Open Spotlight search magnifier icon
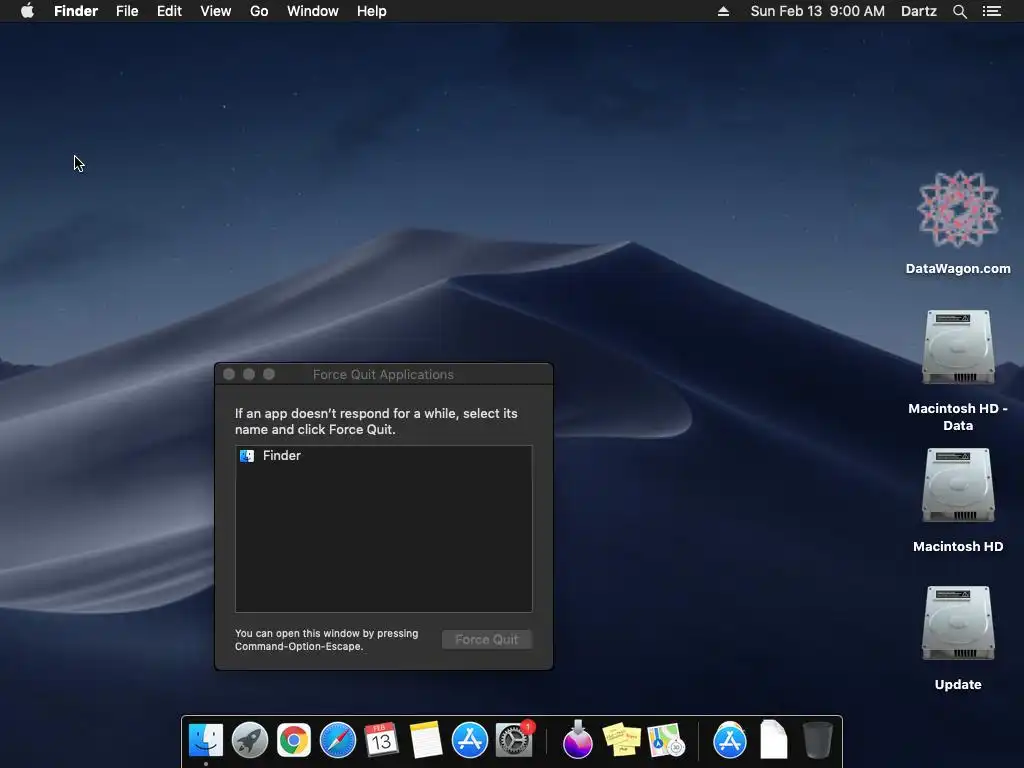Image resolution: width=1024 pixels, height=768 pixels. pyautogui.click(x=959, y=11)
